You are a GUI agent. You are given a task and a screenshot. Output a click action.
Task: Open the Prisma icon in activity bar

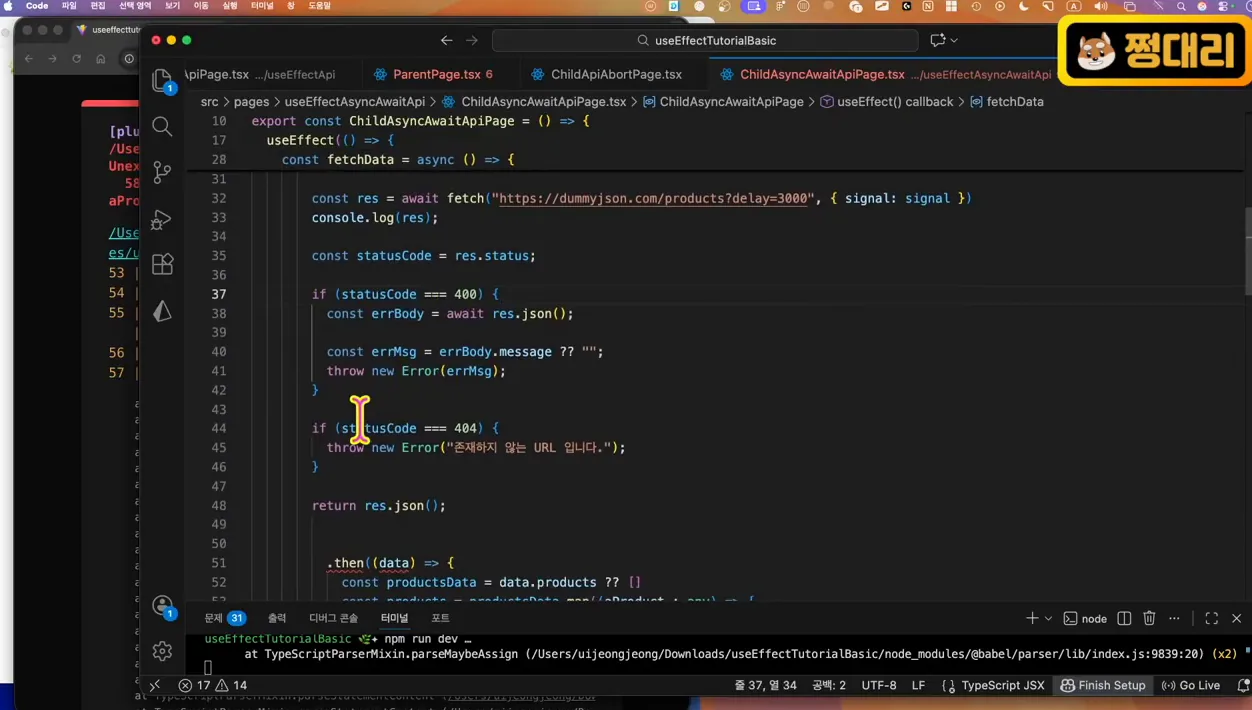pos(162,311)
